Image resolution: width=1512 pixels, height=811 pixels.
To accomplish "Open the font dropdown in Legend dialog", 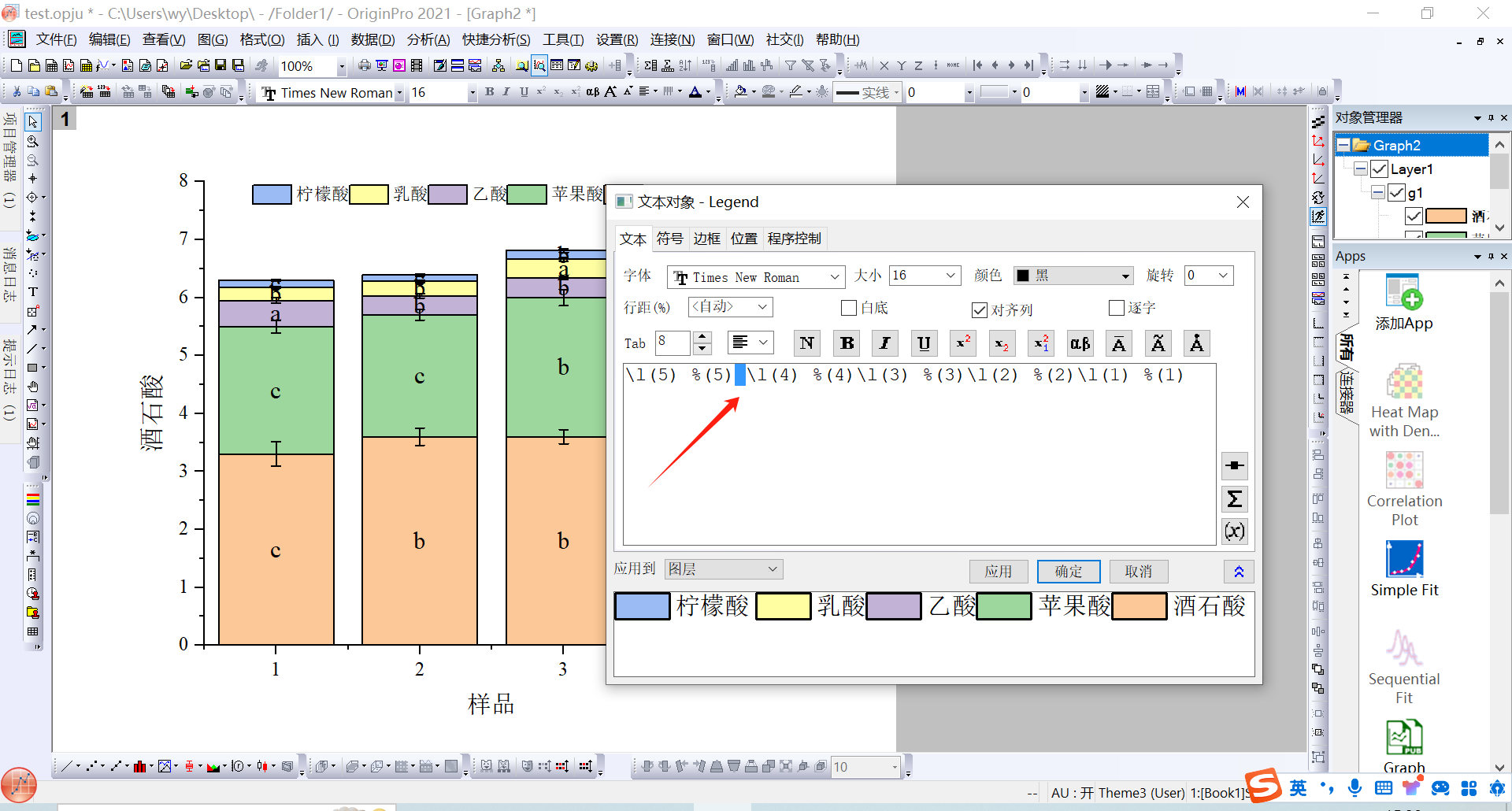I will click(x=834, y=277).
